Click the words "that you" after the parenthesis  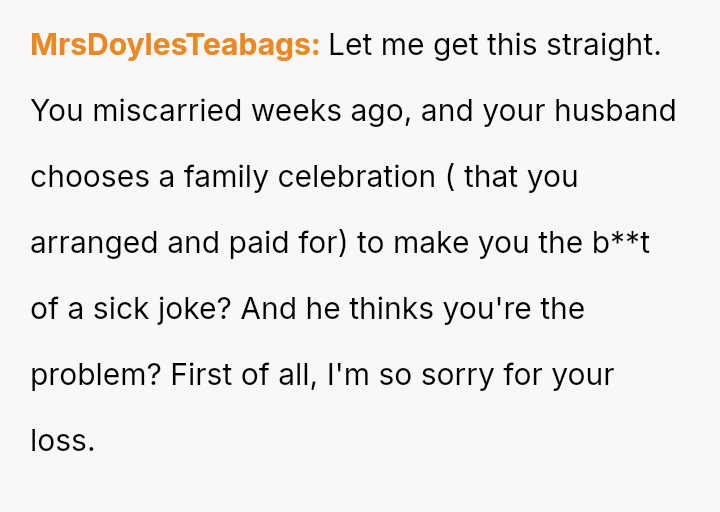pyautogui.click(x=521, y=177)
